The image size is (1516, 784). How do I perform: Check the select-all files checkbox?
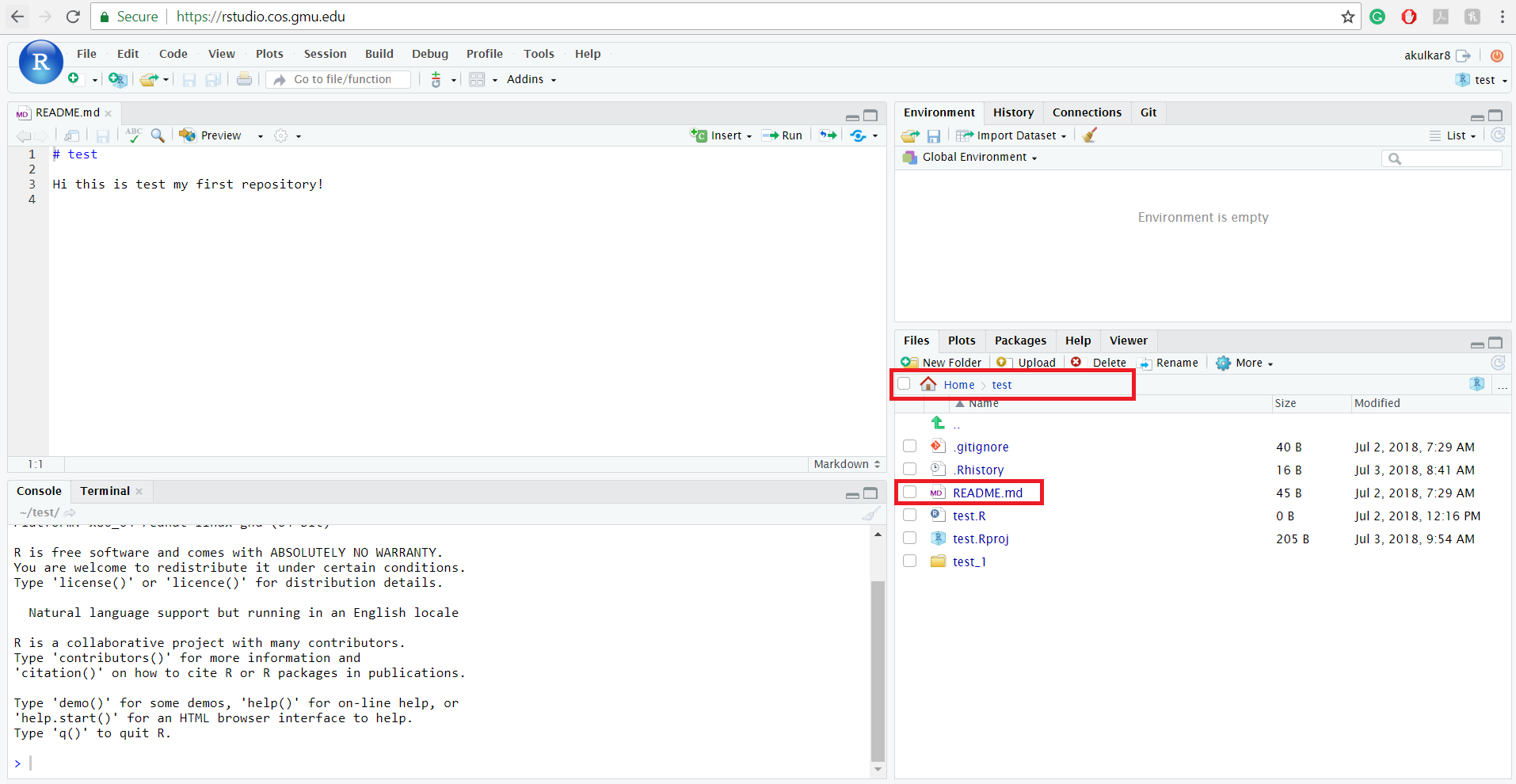[904, 384]
